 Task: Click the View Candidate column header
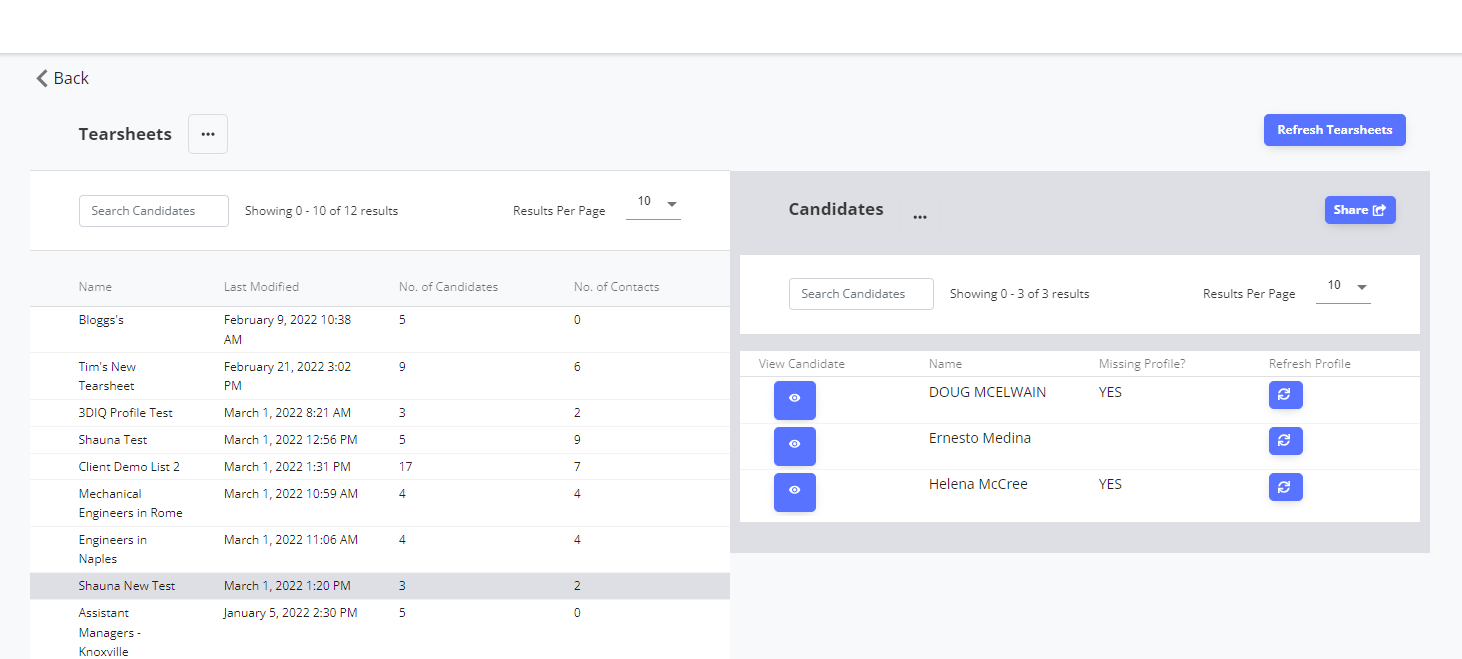pyautogui.click(x=802, y=364)
